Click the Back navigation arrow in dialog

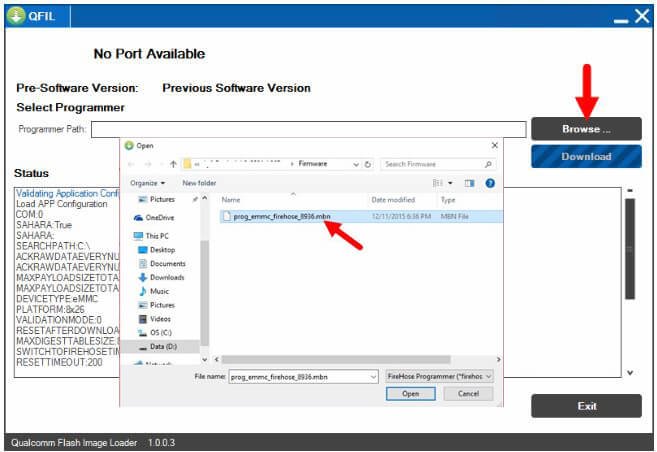tap(131, 164)
